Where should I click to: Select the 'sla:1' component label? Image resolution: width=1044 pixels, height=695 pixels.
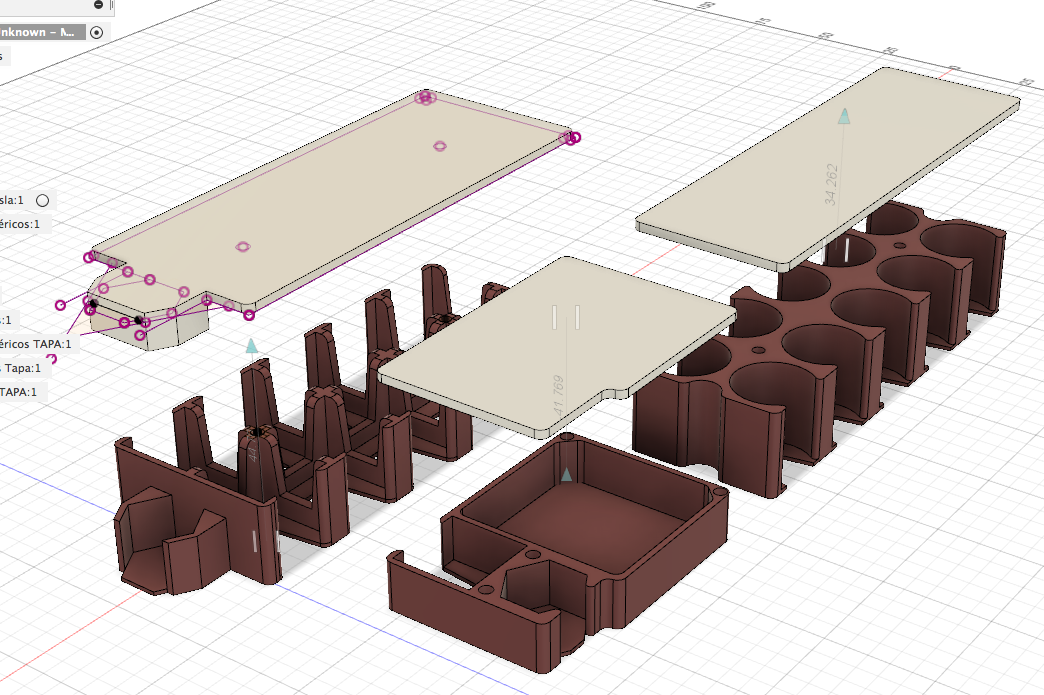12,200
